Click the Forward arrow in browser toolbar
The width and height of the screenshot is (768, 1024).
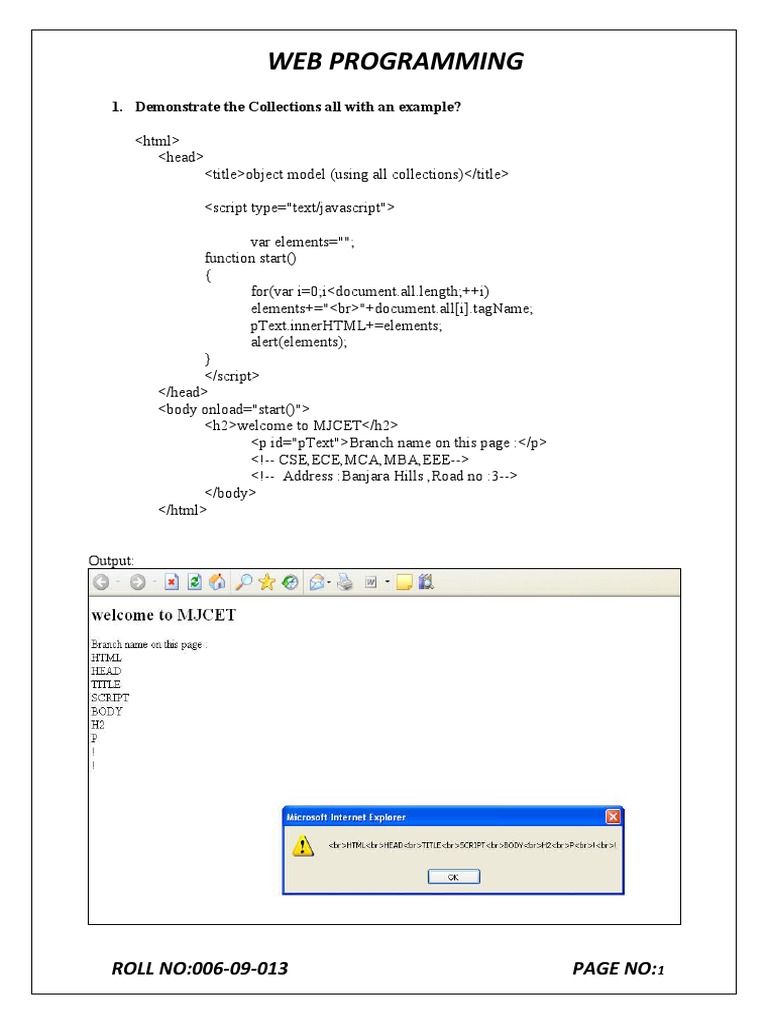point(137,582)
